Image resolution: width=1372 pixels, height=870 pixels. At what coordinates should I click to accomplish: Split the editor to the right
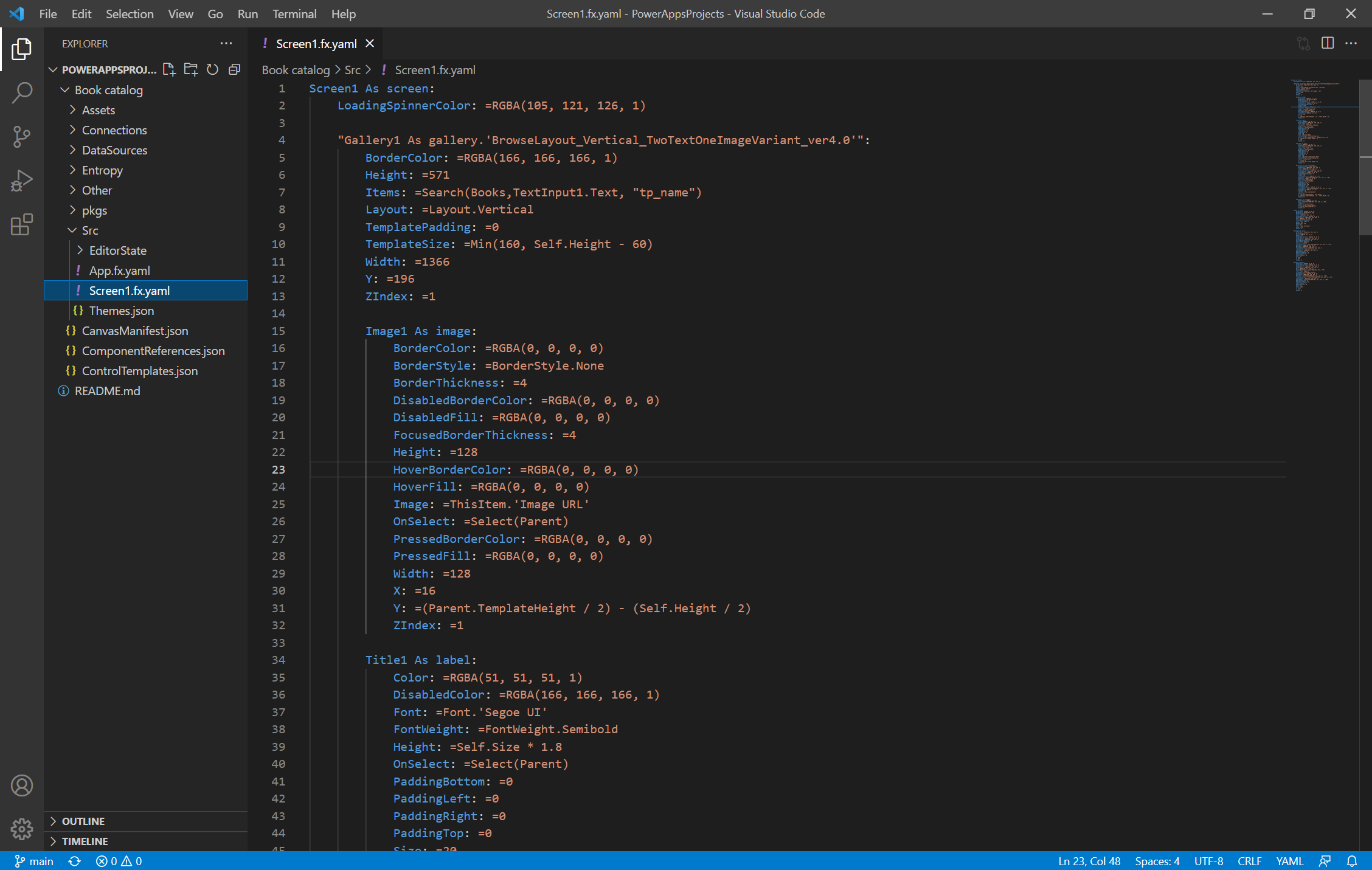click(x=1328, y=43)
